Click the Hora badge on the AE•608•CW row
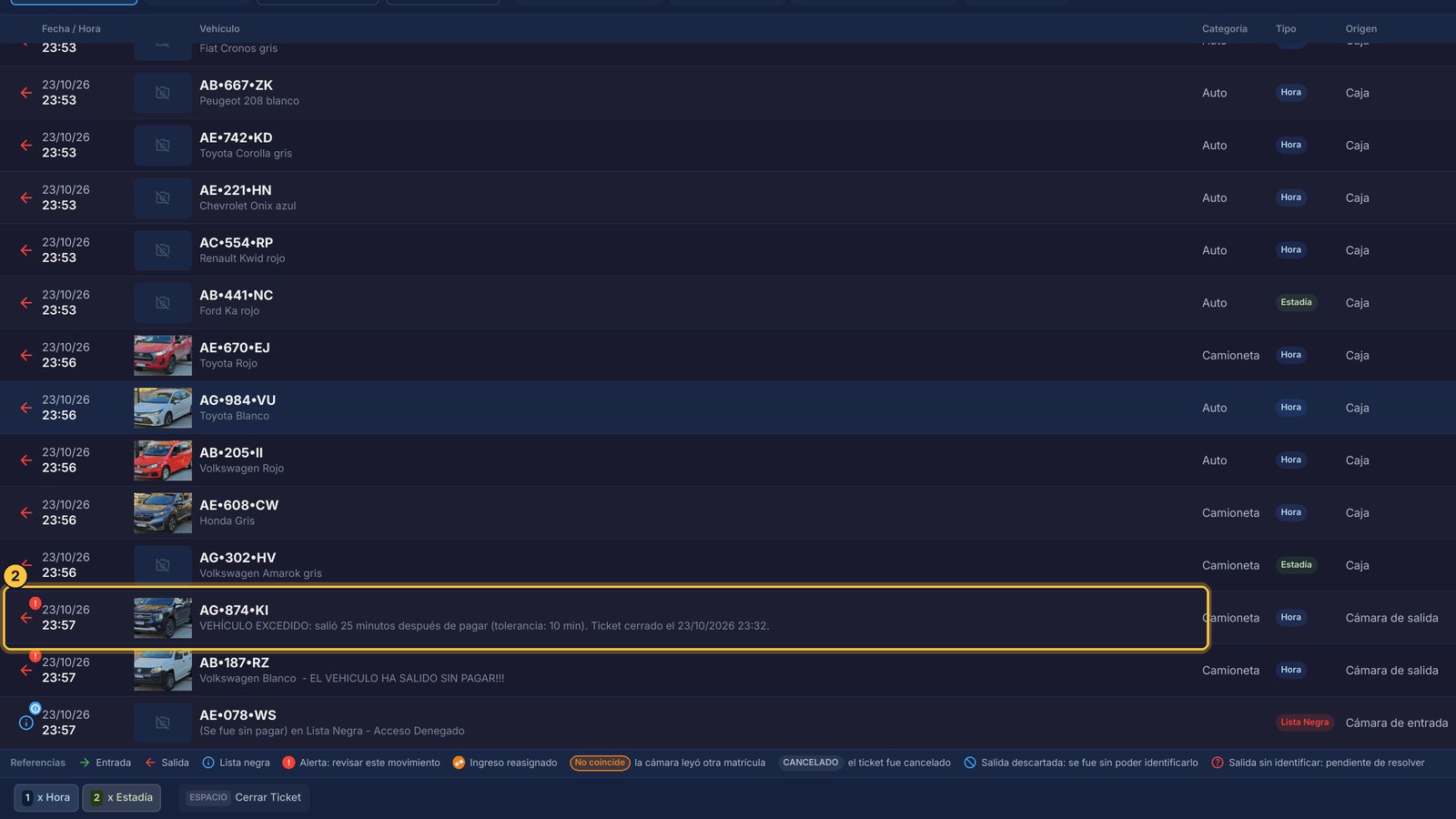1456x819 pixels. point(1290,512)
